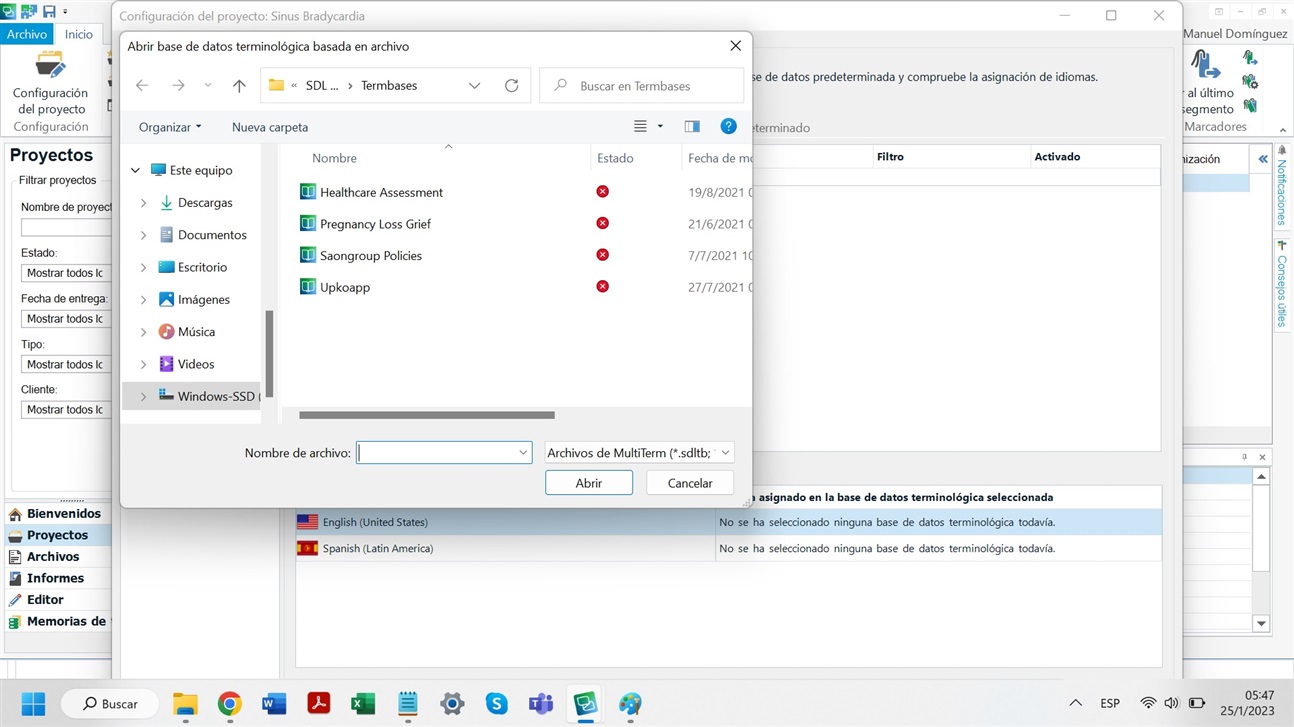Open Estado filter dropdown in Proyectos
The height and width of the screenshot is (727, 1294).
[x=65, y=273]
